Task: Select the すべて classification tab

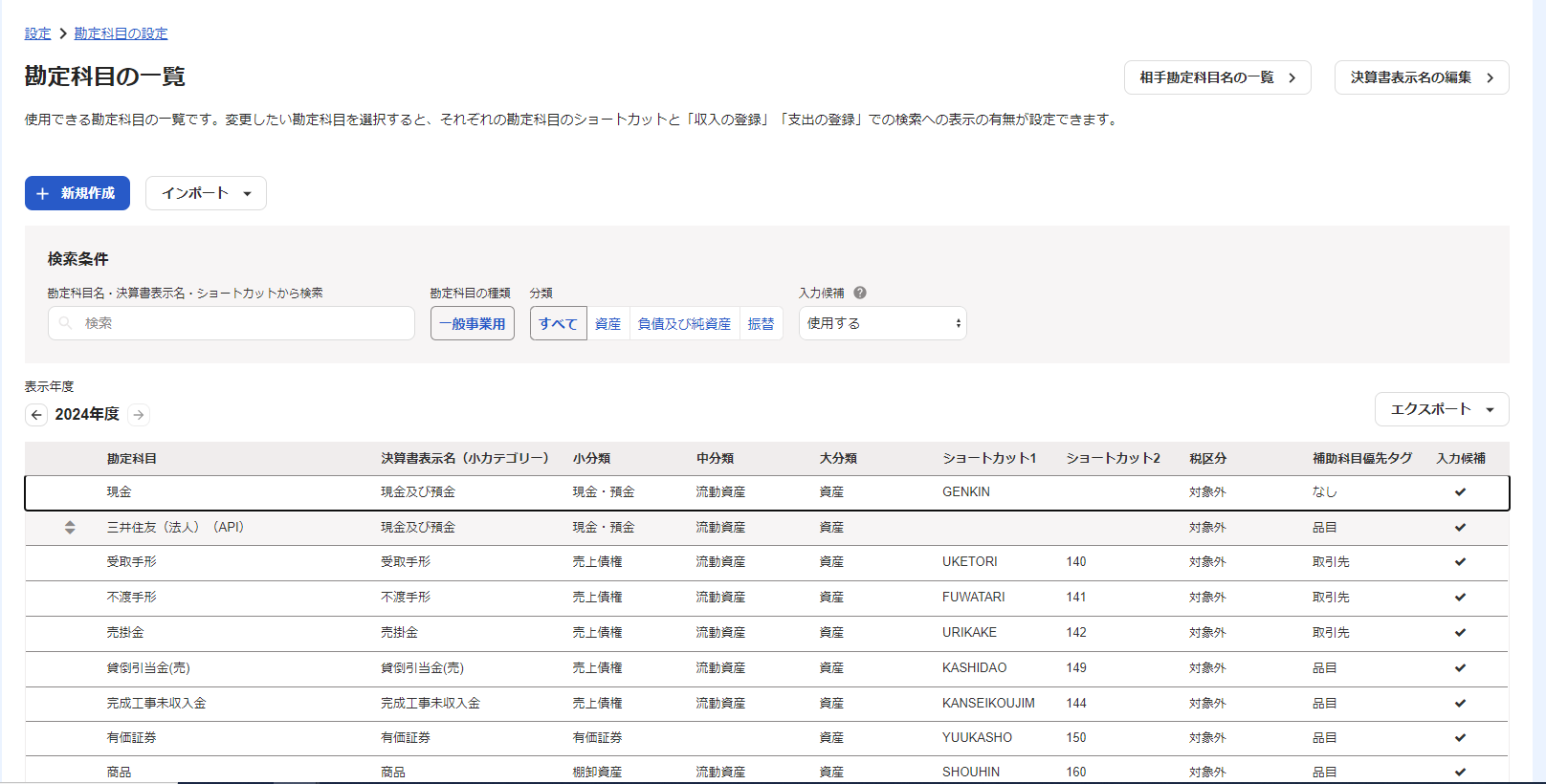Action: point(558,323)
